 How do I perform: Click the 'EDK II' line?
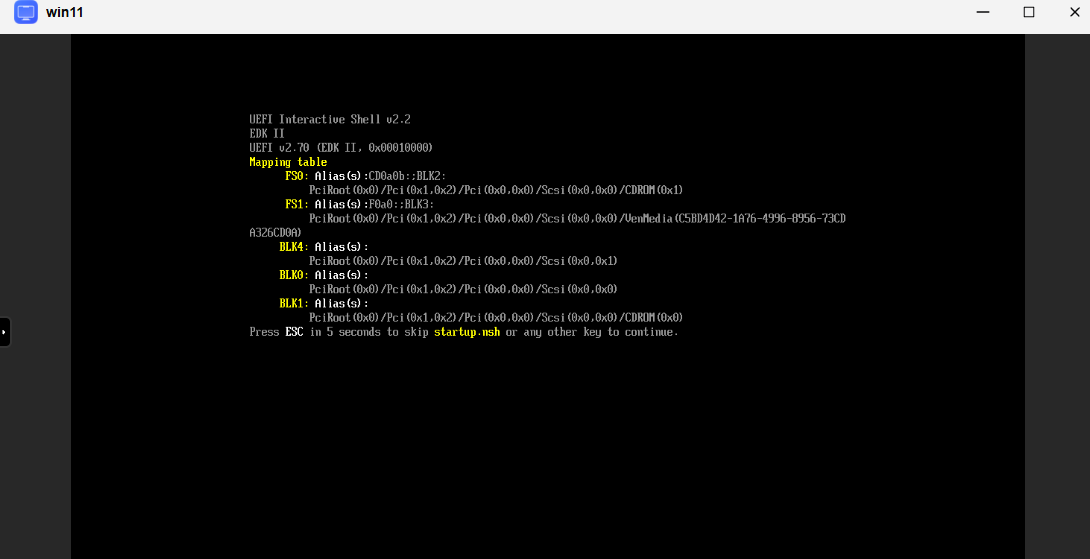coord(267,133)
